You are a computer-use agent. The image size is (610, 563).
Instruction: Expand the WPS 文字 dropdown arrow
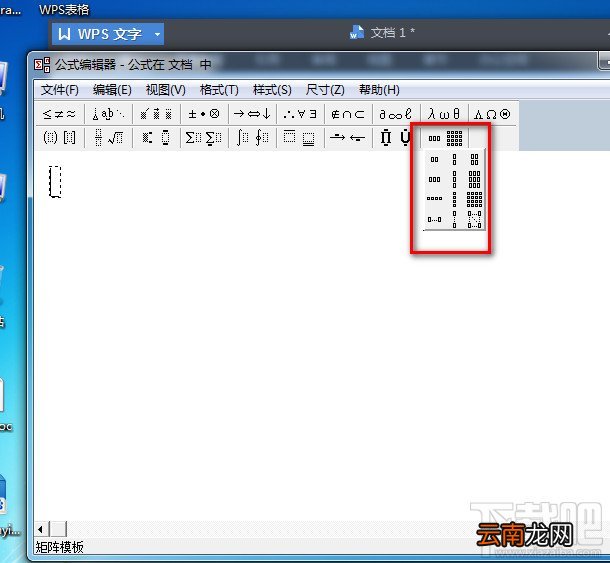point(157,34)
